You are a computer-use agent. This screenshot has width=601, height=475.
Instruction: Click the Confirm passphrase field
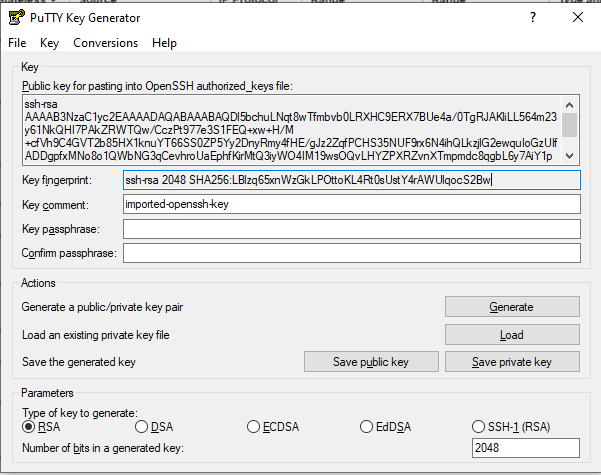click(351, 253)
